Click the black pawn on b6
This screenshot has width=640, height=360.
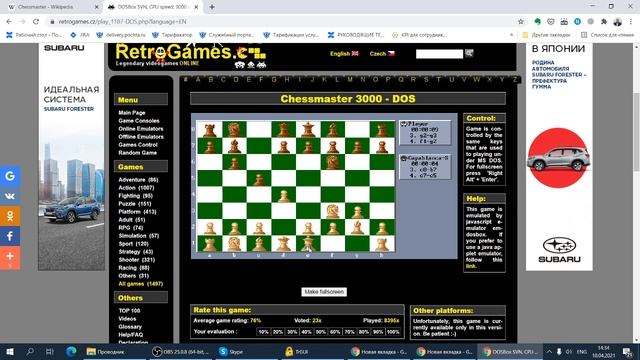(234, 162)
